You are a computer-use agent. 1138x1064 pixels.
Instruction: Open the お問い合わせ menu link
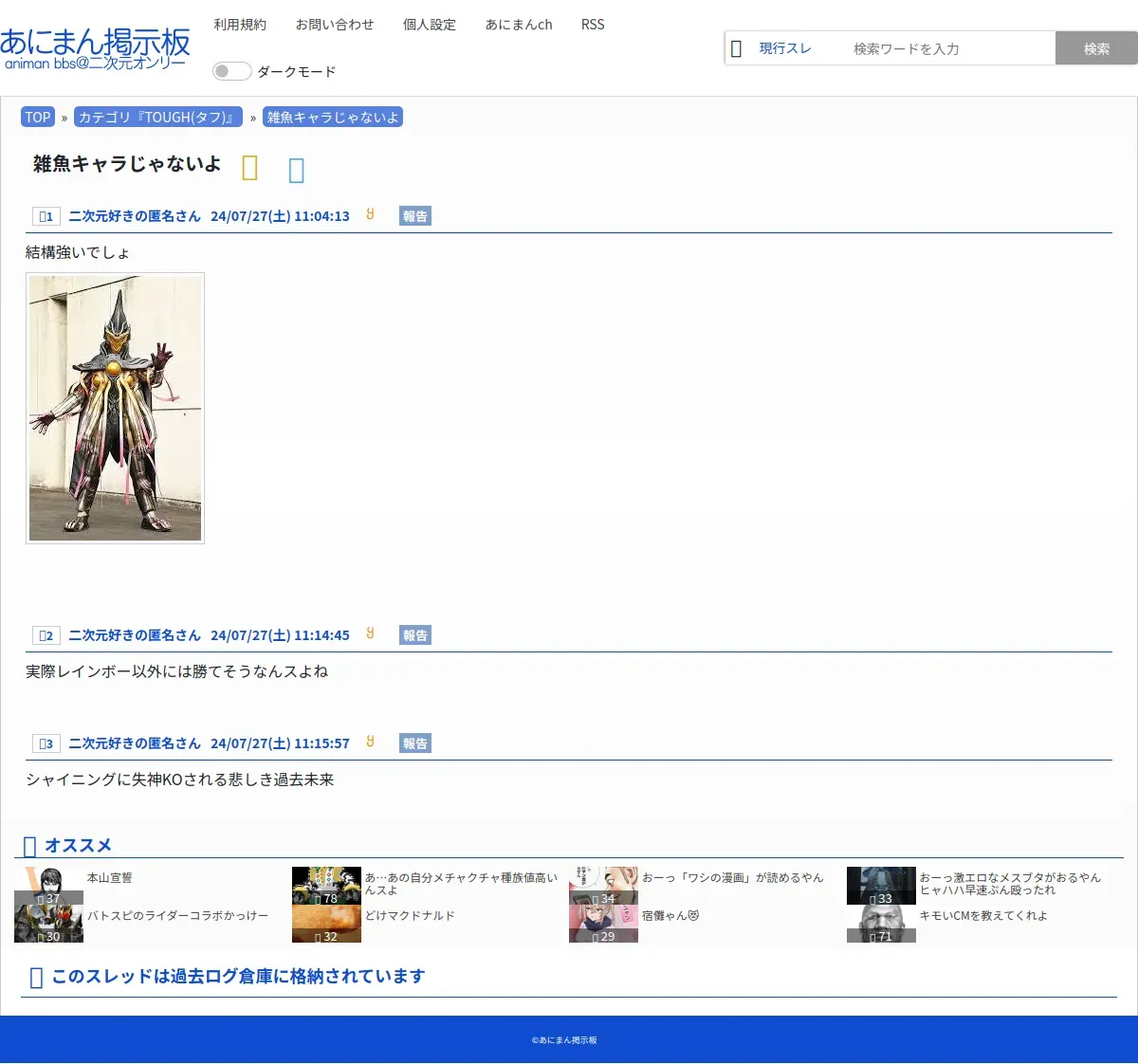coord(335,25)
